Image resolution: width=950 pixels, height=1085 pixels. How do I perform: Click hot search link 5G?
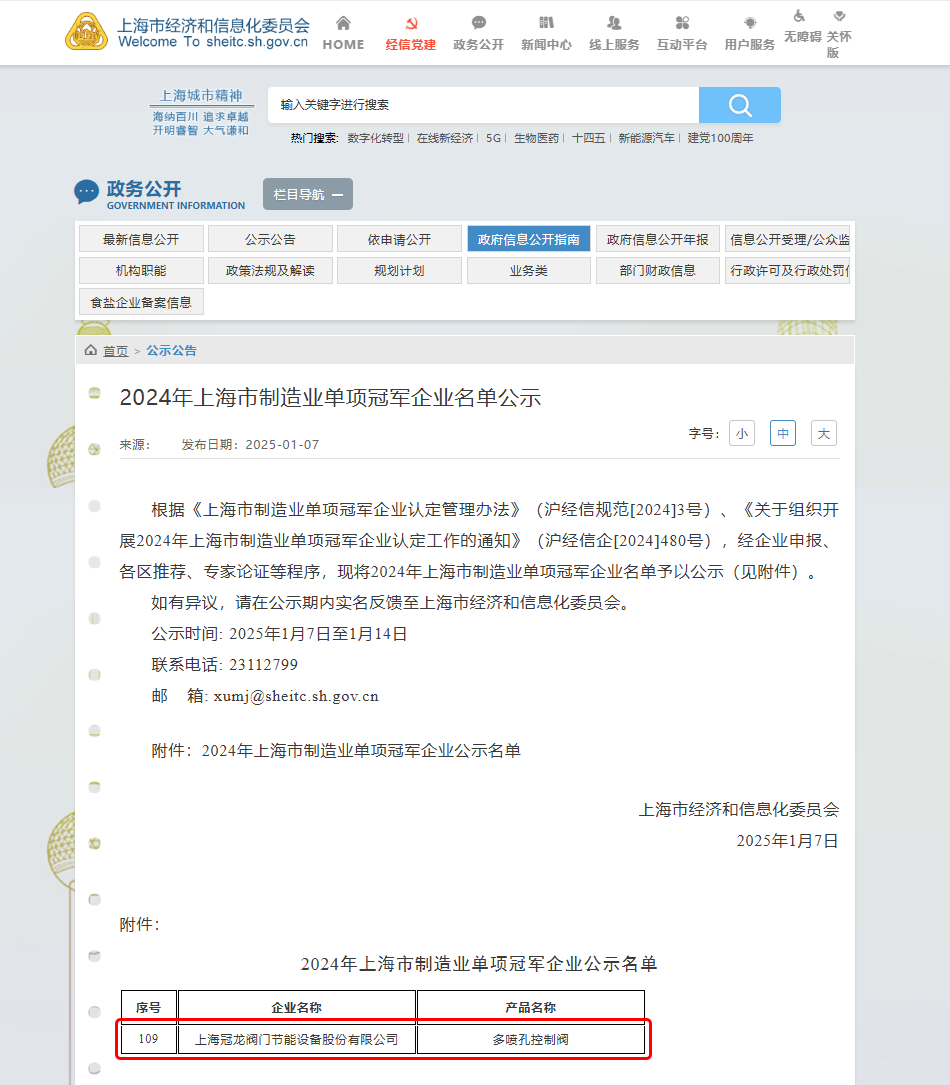(x=493, y=138)
